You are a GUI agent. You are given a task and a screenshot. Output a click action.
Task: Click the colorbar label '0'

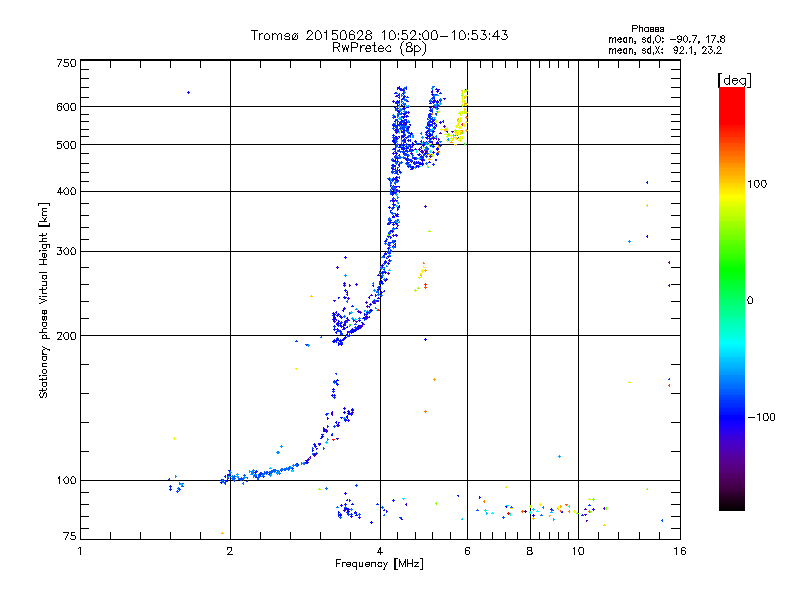click(x=750, y=301)
